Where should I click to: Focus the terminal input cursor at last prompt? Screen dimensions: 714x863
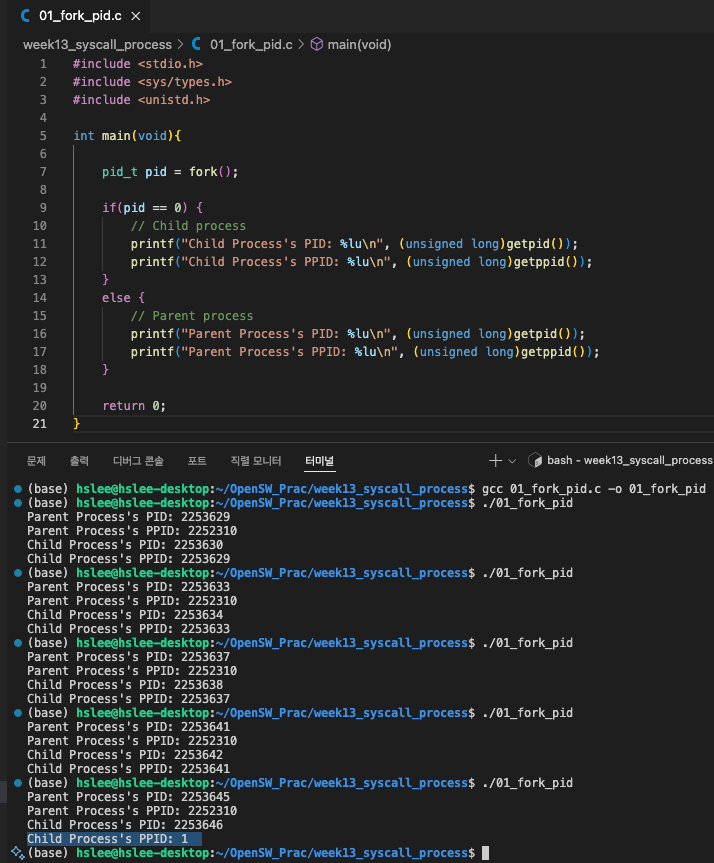[x=485, y=853]
